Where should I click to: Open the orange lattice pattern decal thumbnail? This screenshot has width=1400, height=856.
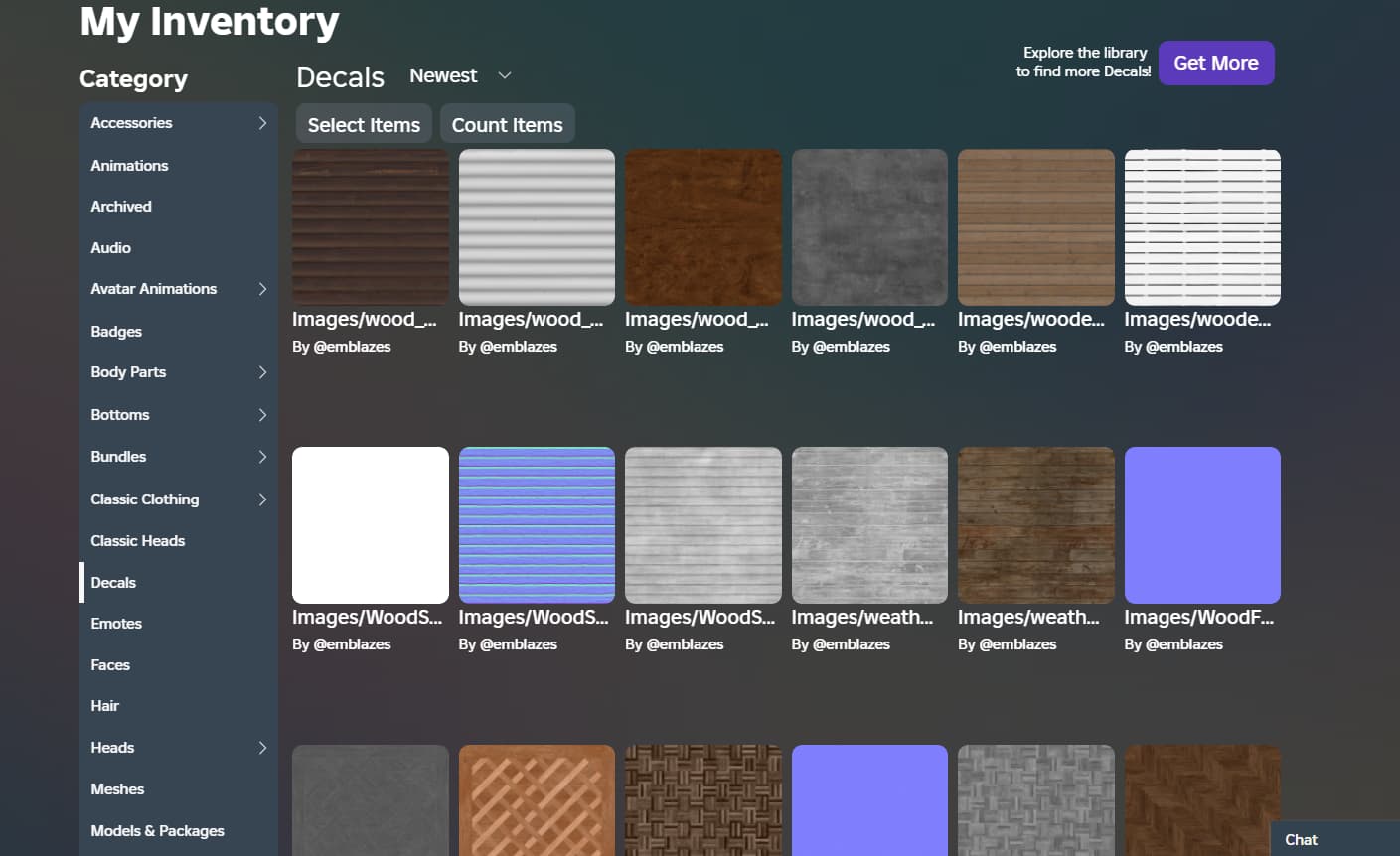(537, 800)
